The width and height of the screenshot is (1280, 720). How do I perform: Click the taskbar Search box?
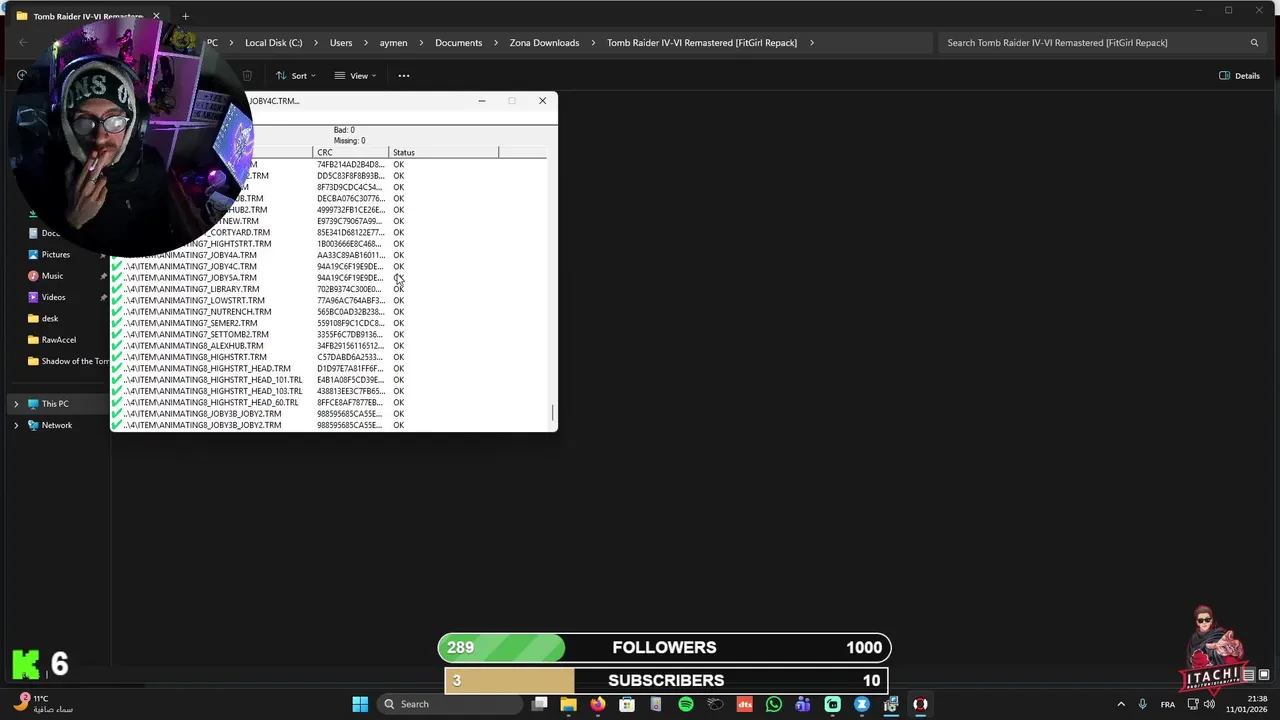click(x=450, y=704)
